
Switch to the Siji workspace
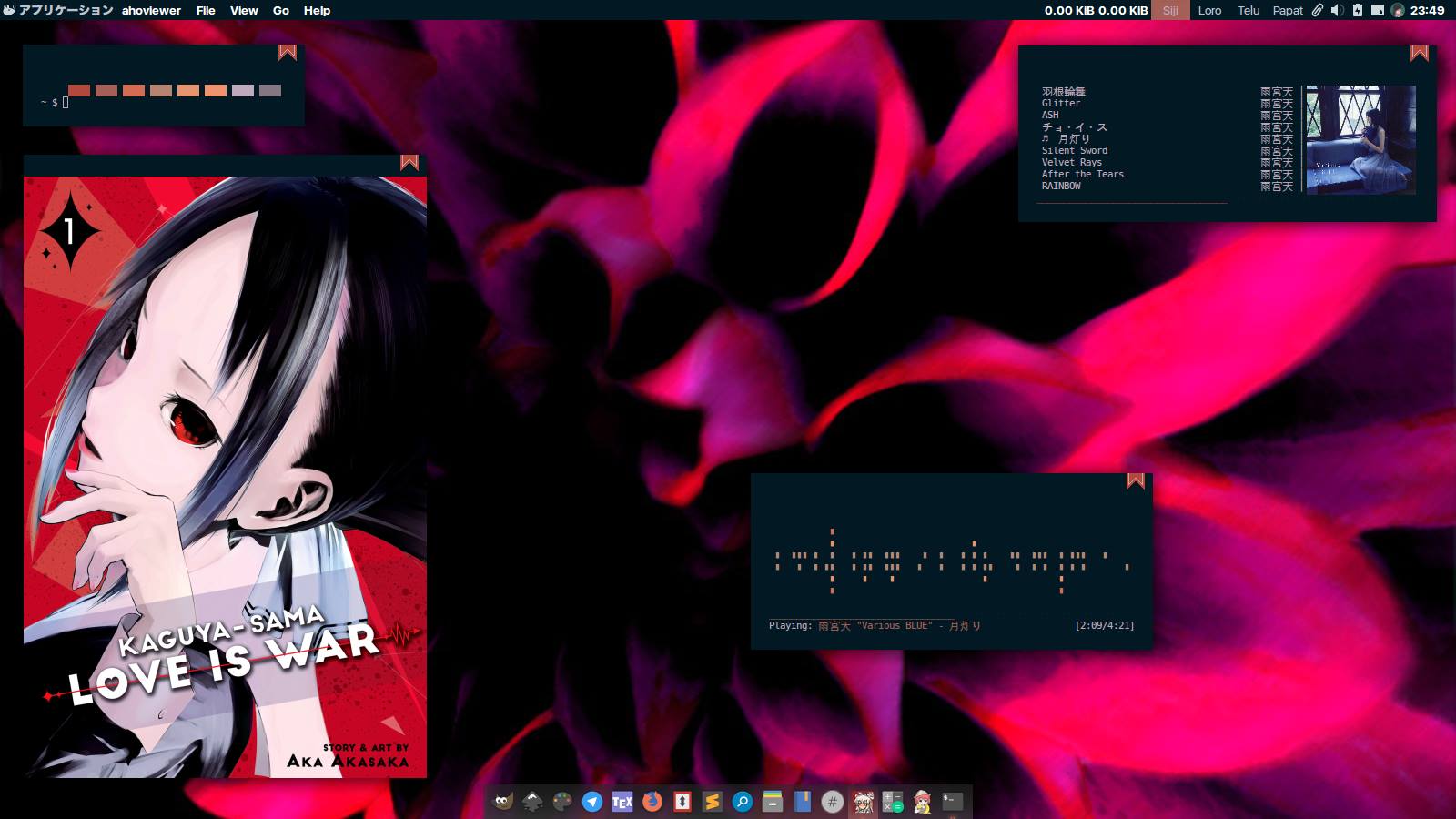1170,10
